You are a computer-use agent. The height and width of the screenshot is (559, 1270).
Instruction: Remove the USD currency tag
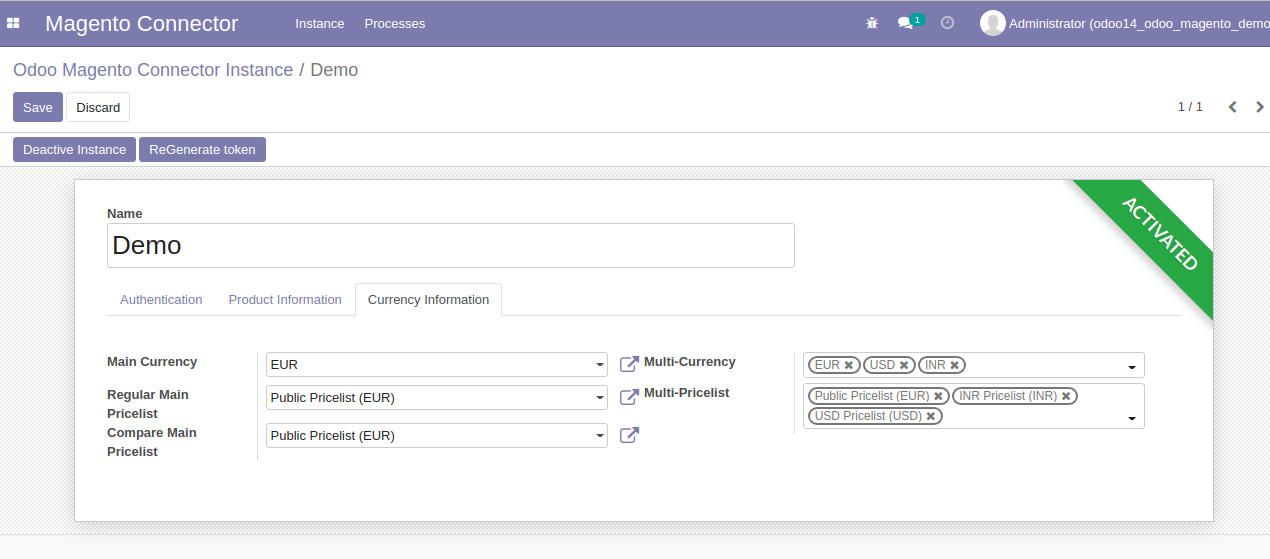coord(904,365)
